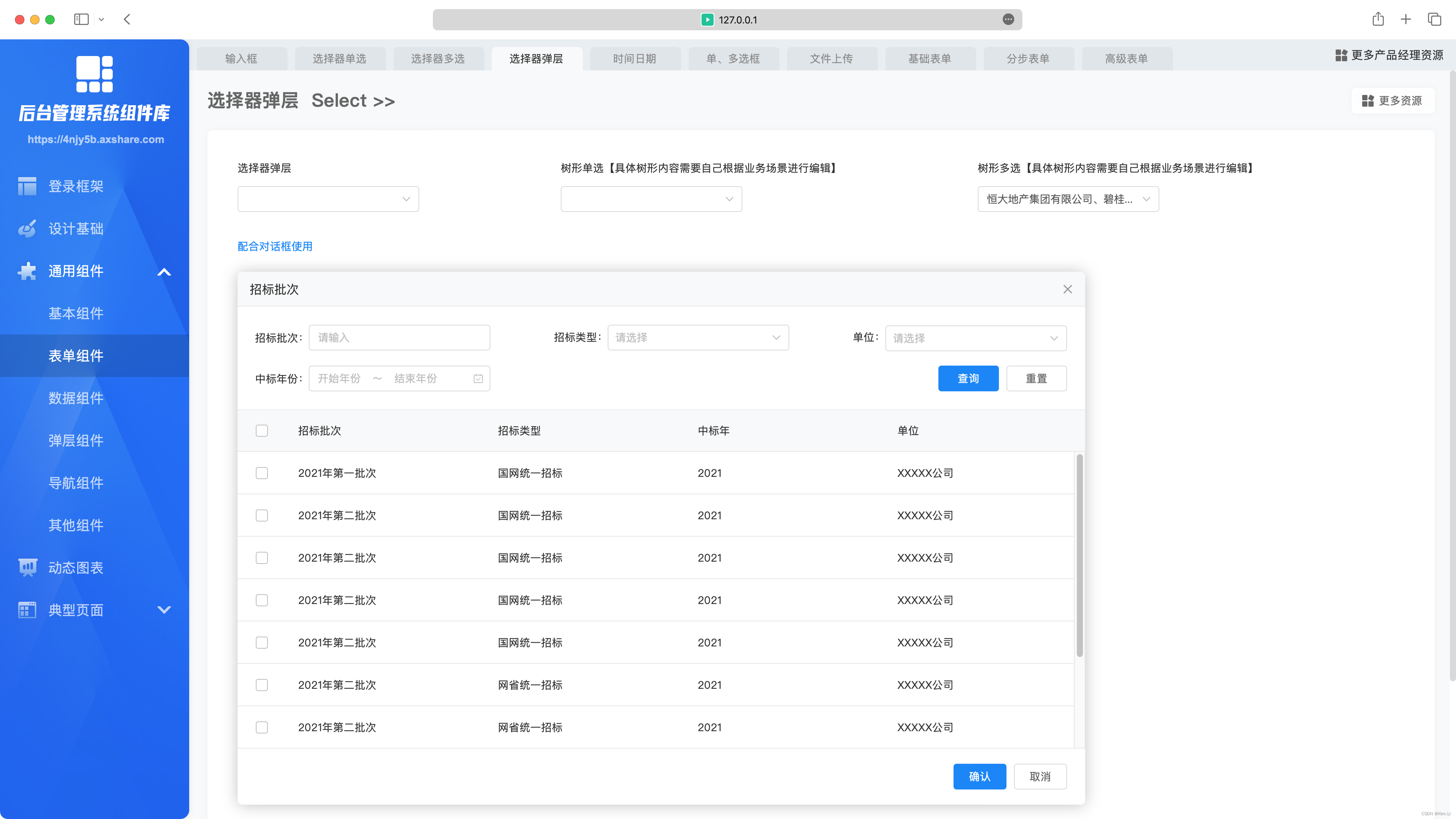Check the fifth table row checkbox
Viewport: 1456px width, 819px height.
point(262,643)
